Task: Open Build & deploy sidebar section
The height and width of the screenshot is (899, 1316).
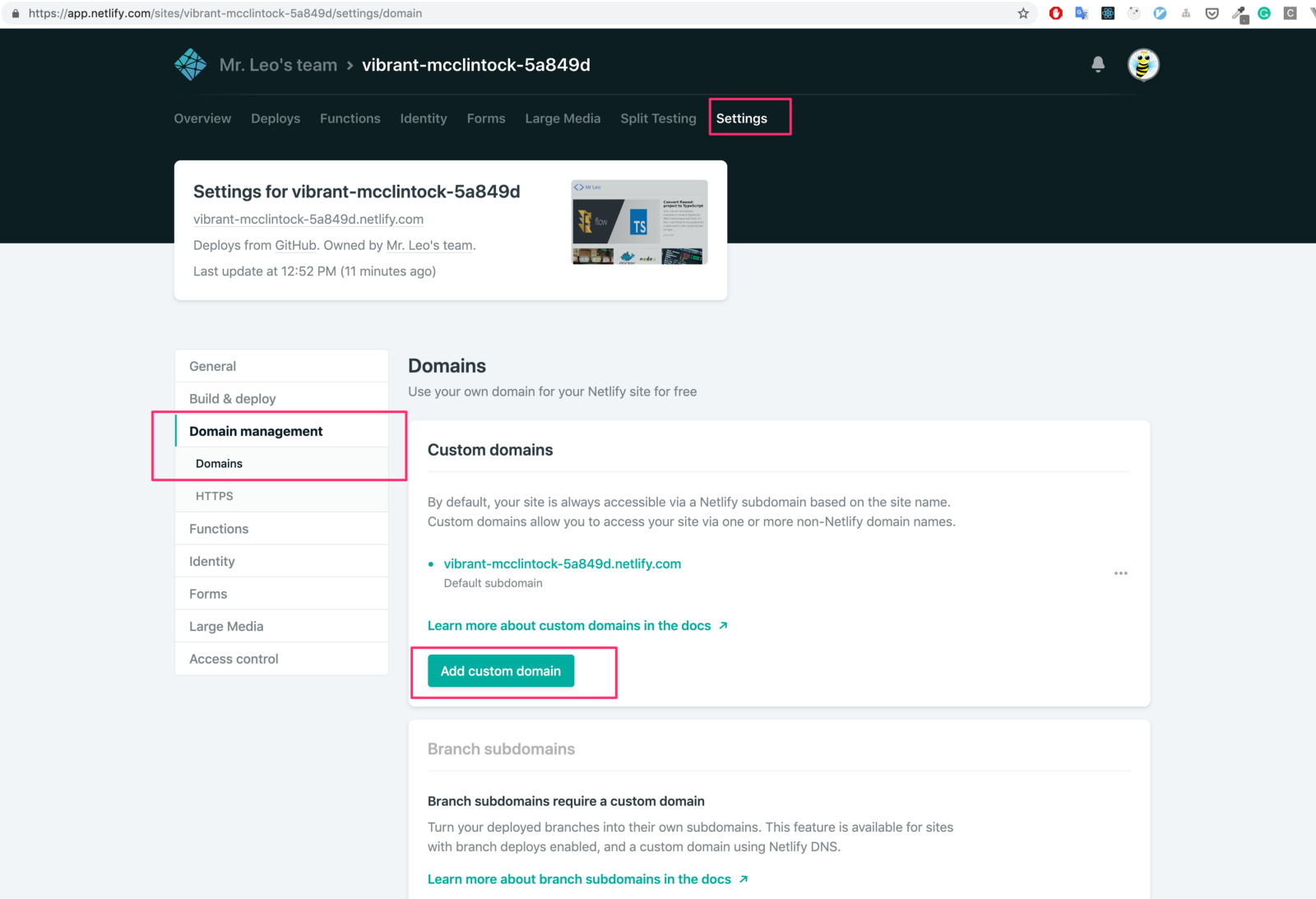Action: click(281, 399)
